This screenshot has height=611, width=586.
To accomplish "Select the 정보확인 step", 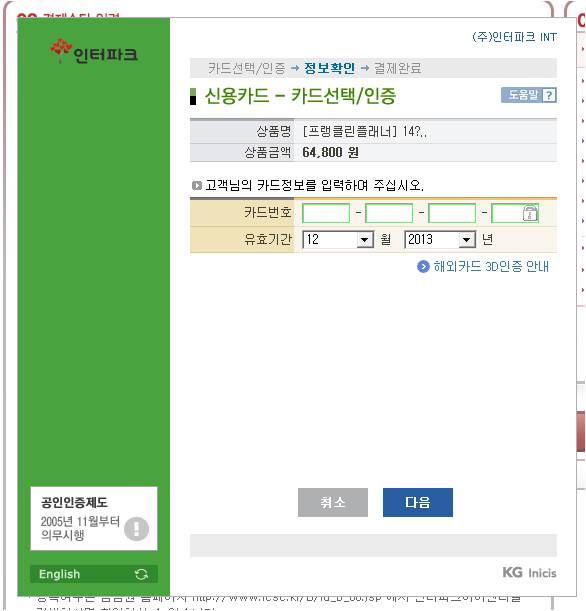I will click(x=330, y=68).
